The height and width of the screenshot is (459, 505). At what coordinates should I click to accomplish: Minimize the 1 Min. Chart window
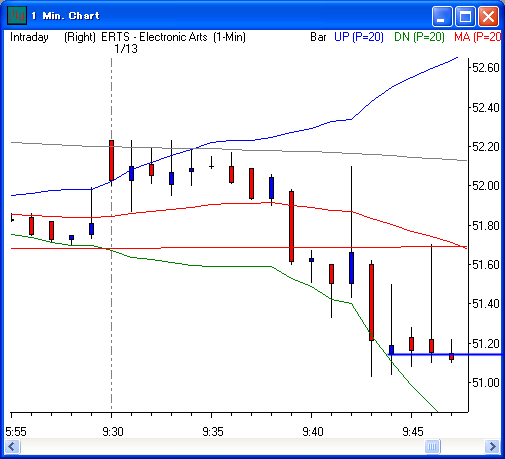click(442, 16)
